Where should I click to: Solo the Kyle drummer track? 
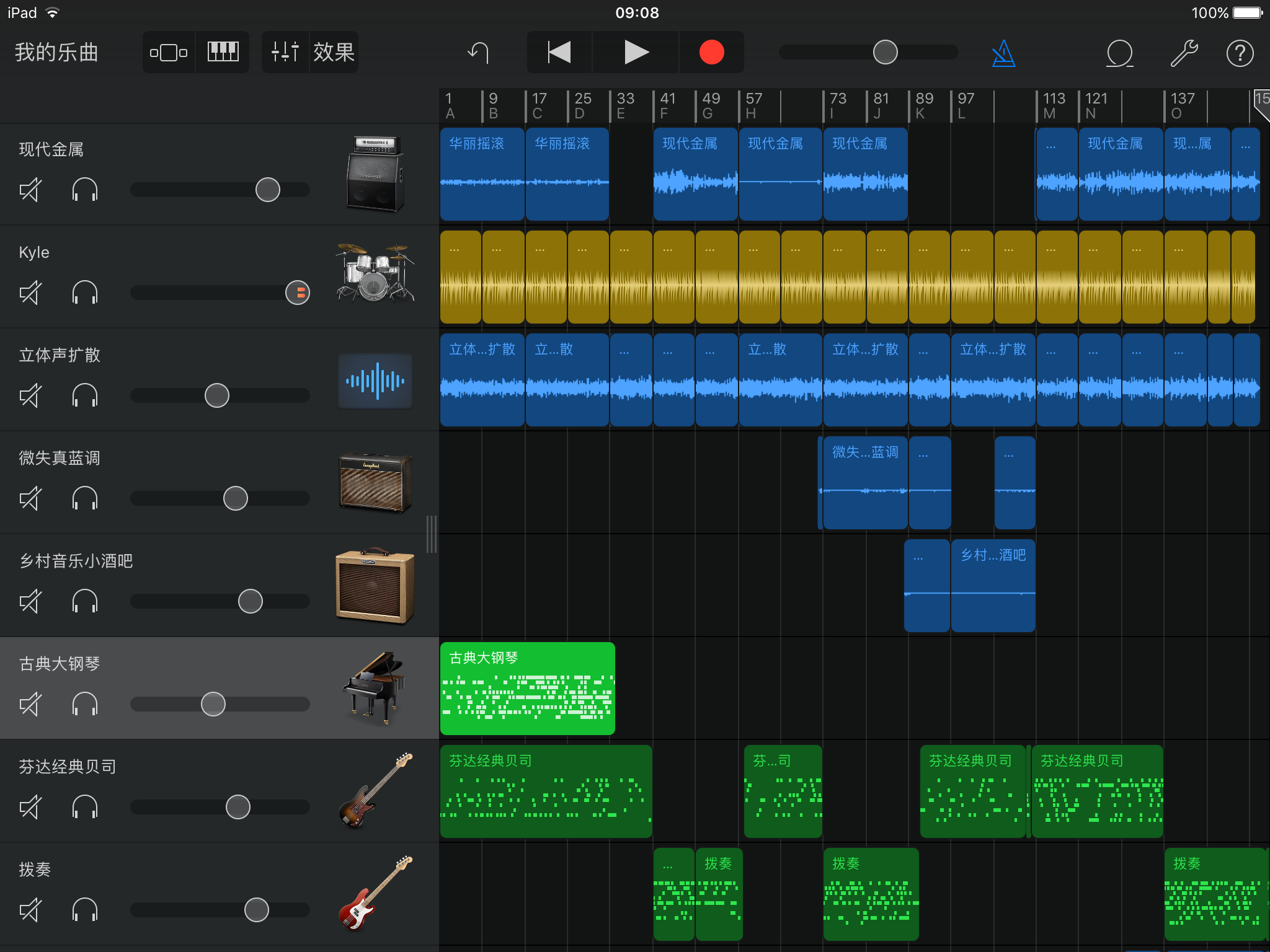[85, 293]
